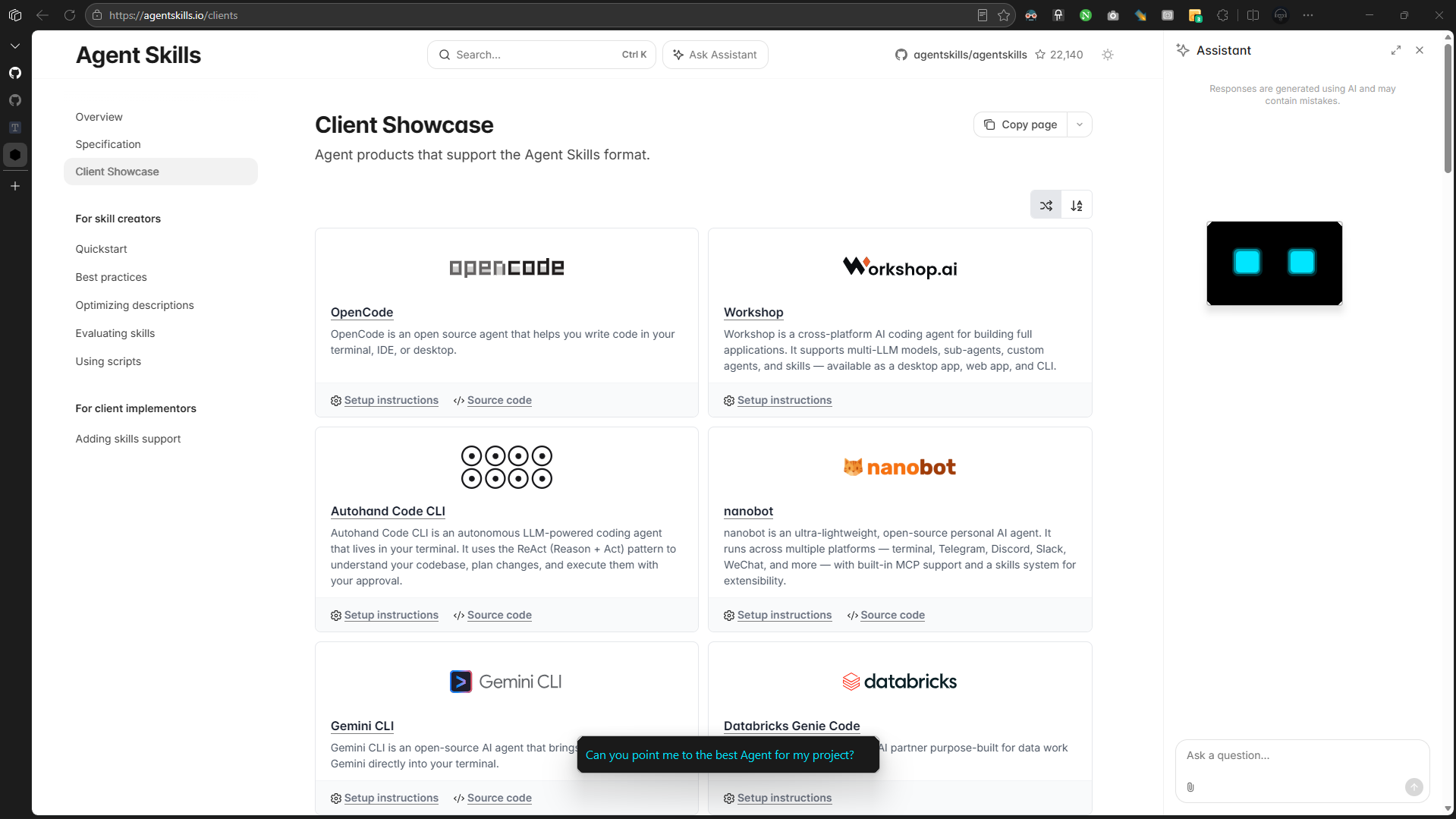Add a new vertical tab
The width and height of the screenshot is (1456, 819).
pos(15,186)
